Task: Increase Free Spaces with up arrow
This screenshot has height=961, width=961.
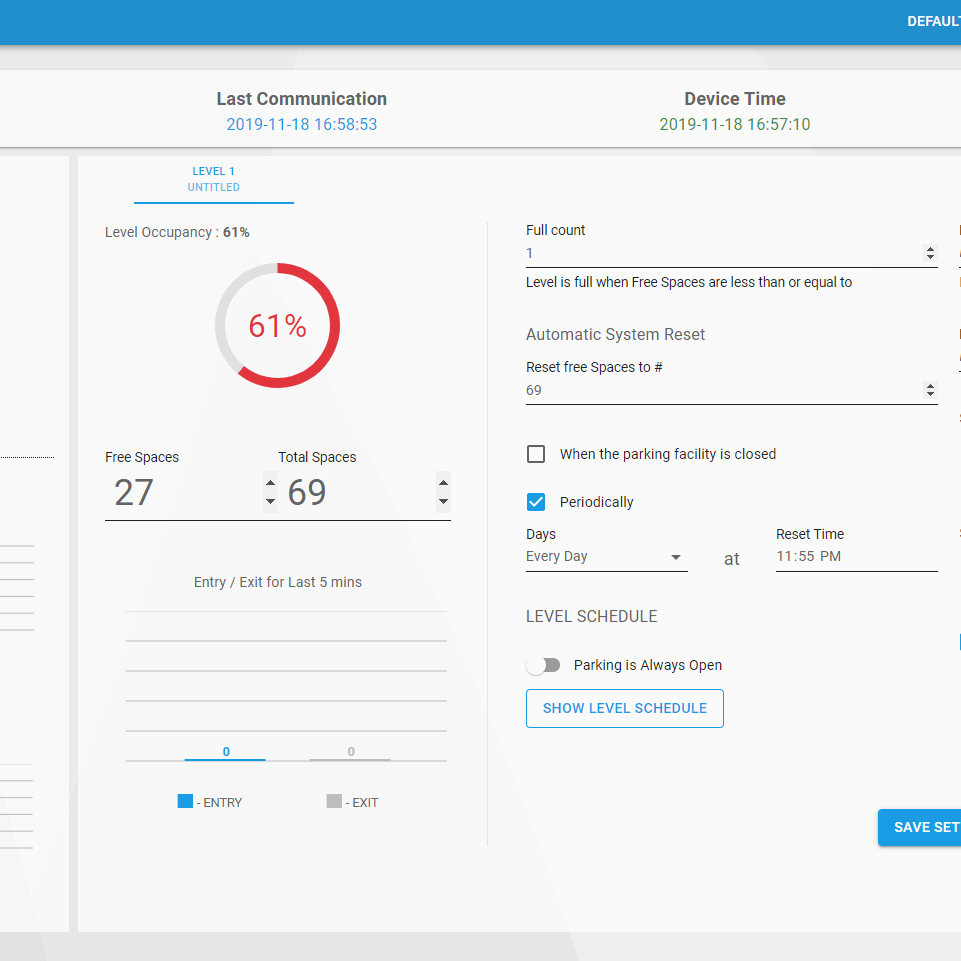Action: [x=270, y=483]
